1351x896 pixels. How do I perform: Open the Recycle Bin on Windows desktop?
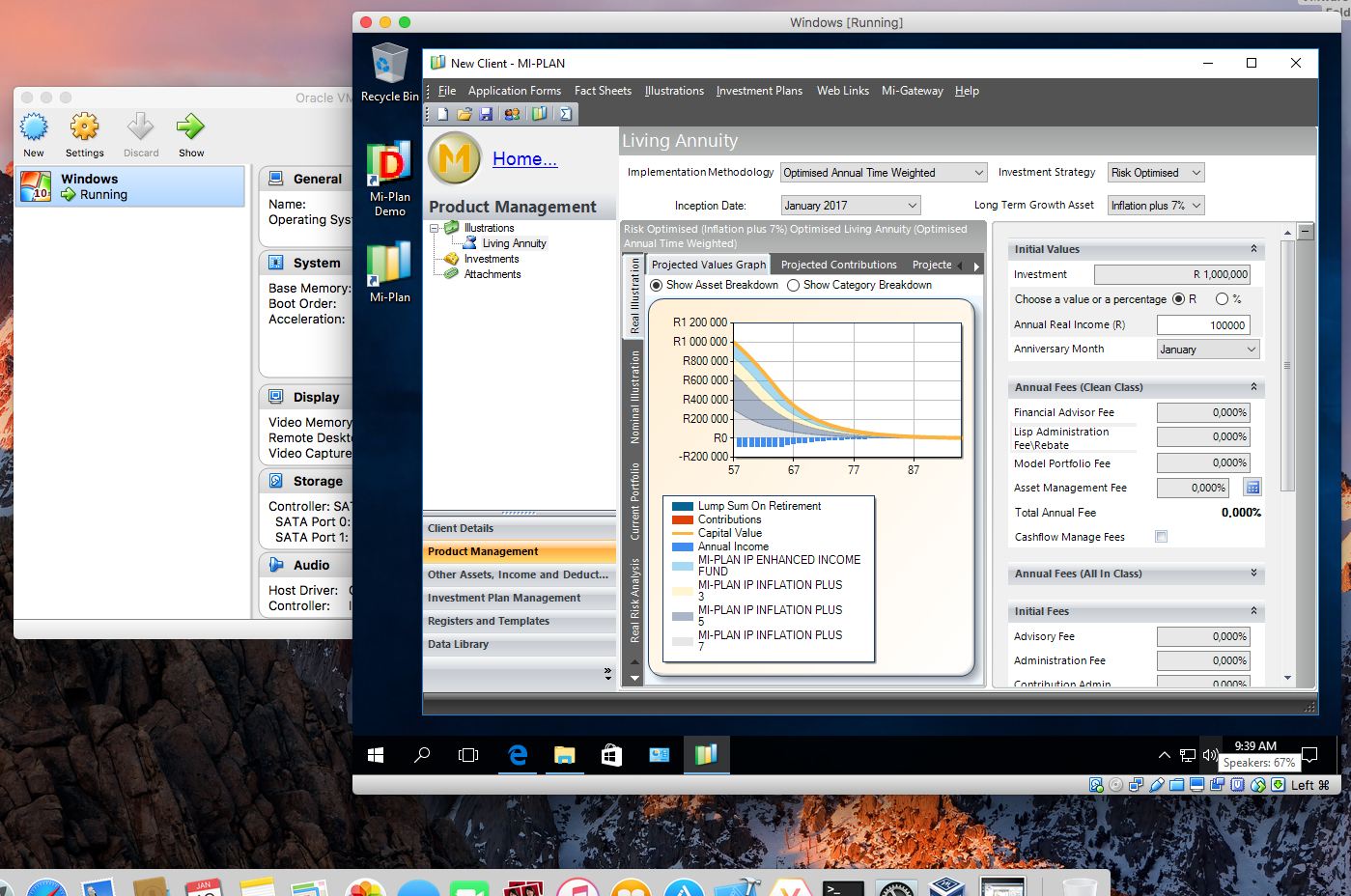(x=390, y=72)
